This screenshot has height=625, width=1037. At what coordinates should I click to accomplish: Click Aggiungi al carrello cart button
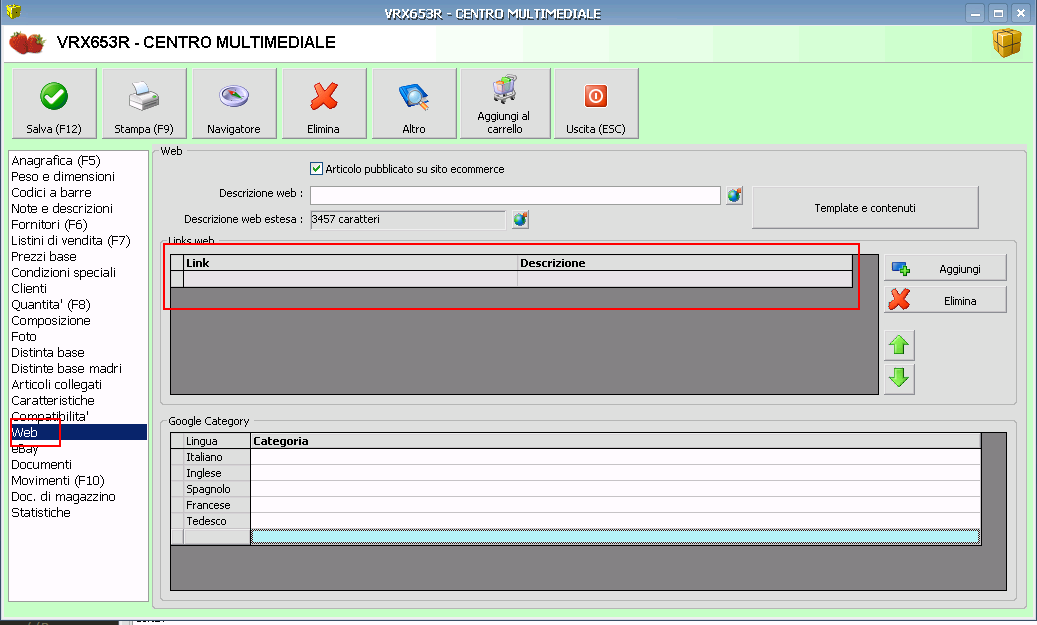tap(505, 104)
